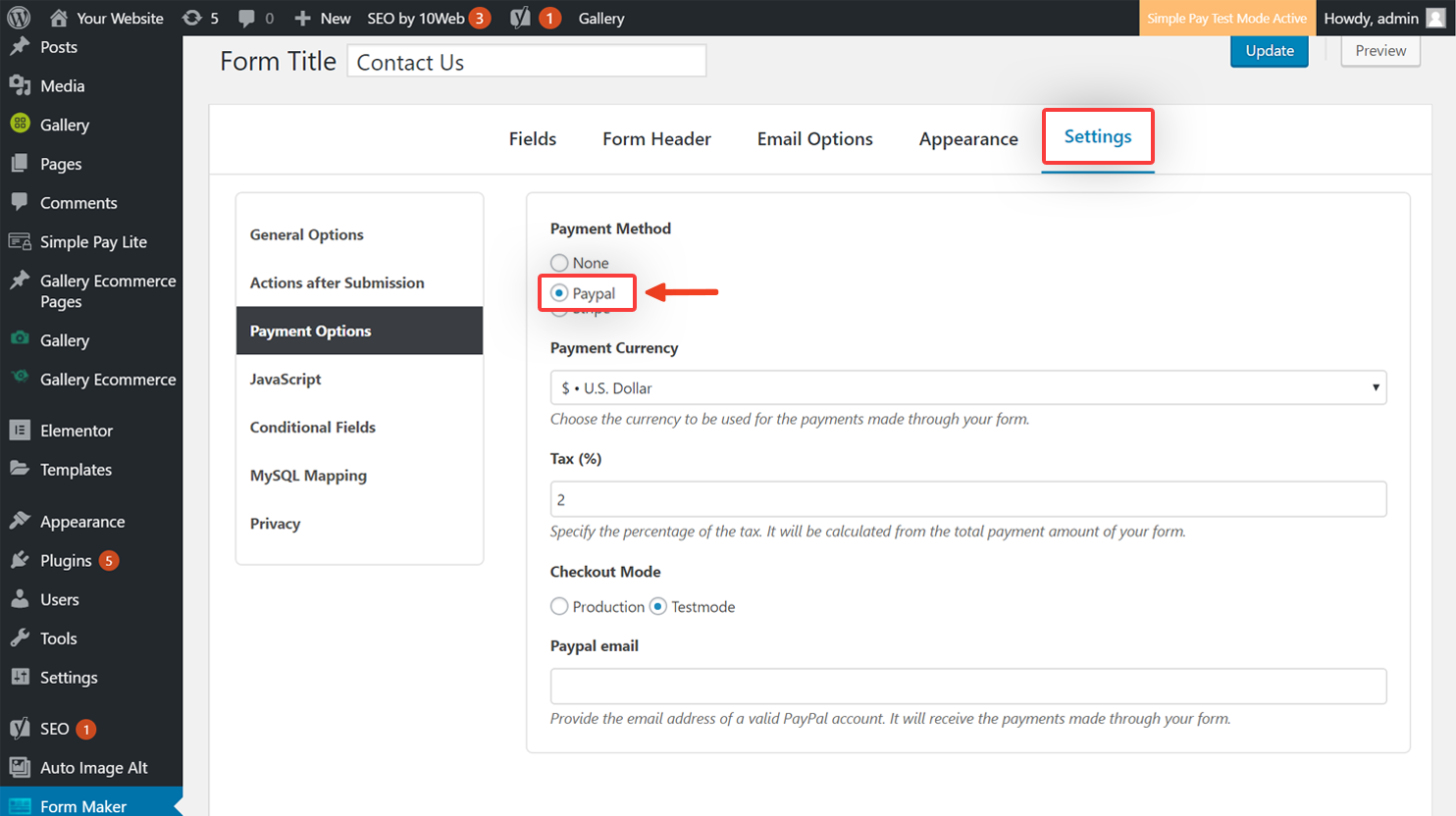Click the Plugins update count badge
The image size is (1456, 816).
point(109,561)
